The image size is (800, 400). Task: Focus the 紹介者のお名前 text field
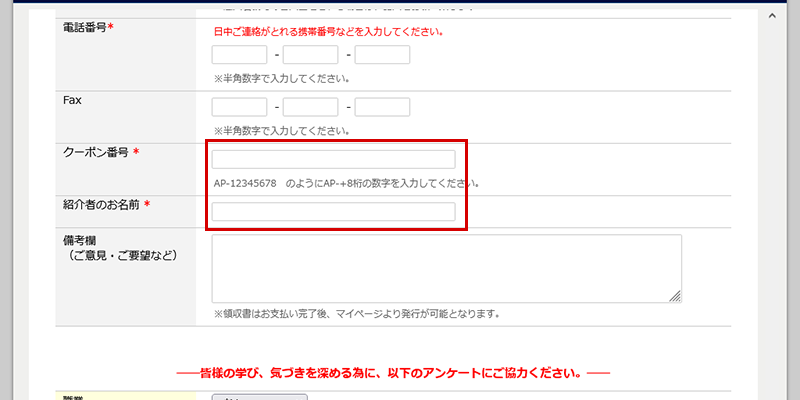[333, 211]
